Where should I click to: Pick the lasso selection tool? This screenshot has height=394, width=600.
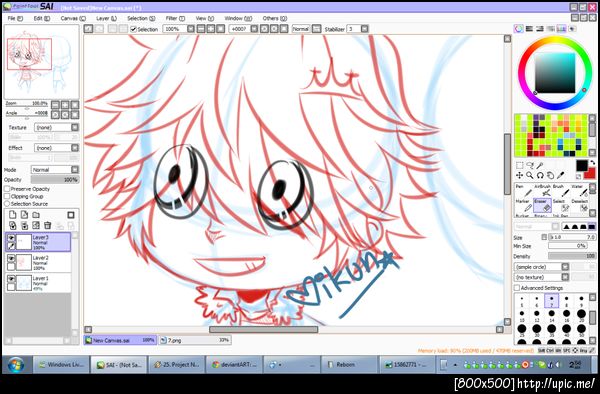(x=530, y=165)
